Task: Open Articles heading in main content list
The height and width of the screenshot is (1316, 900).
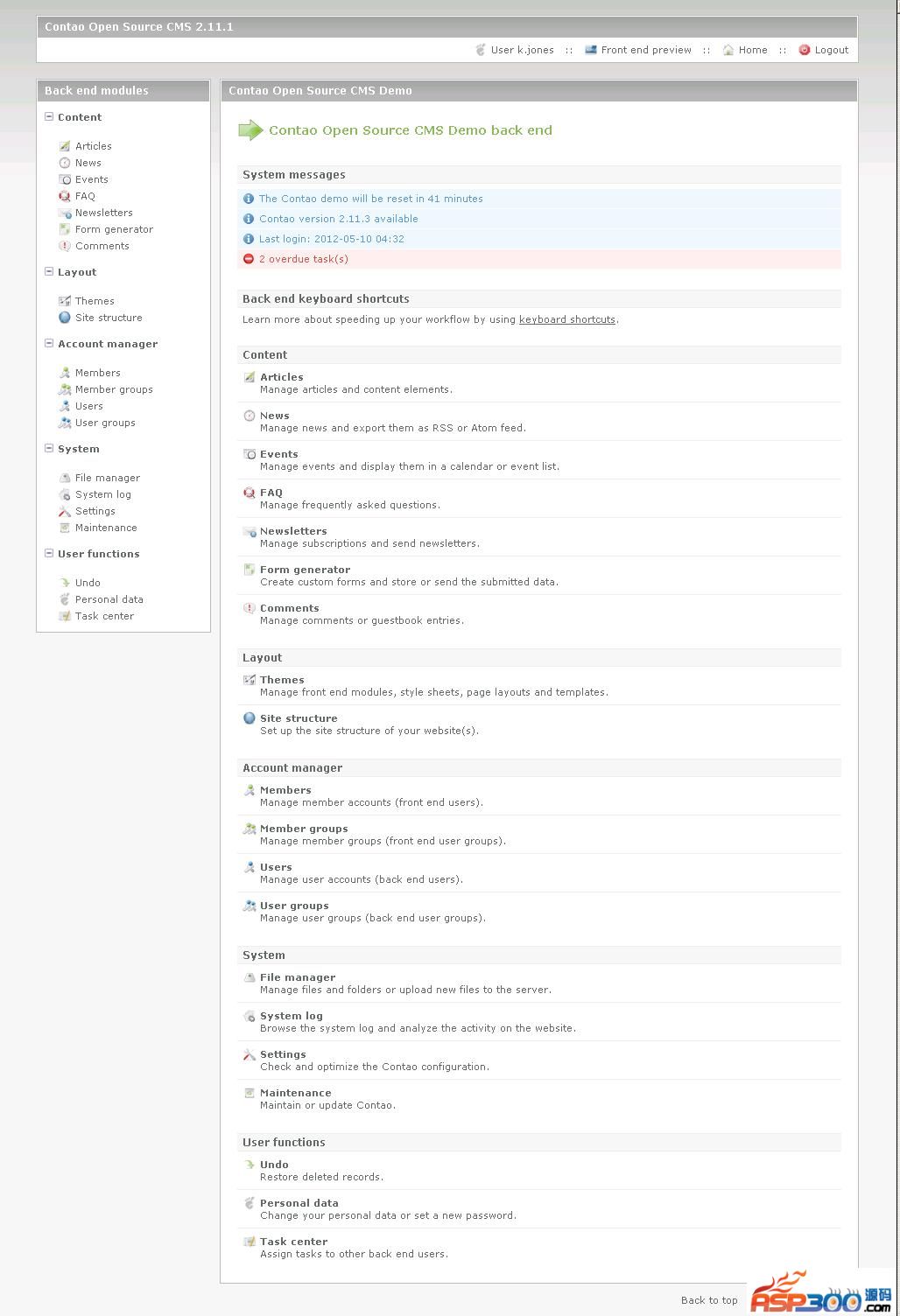Action: pos(282,377)
